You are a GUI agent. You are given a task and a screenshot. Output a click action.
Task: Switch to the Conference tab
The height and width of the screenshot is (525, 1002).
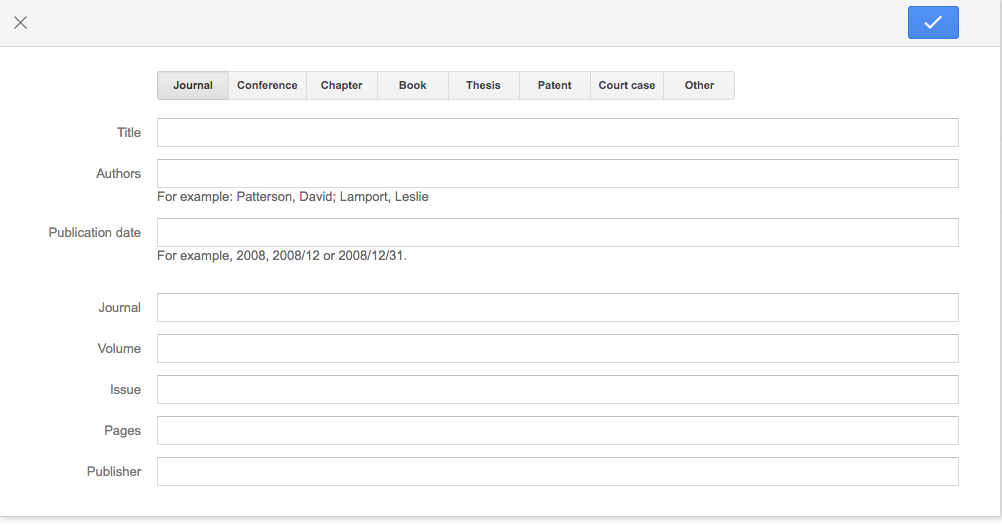pyautogui.click(x=267, y=86)
